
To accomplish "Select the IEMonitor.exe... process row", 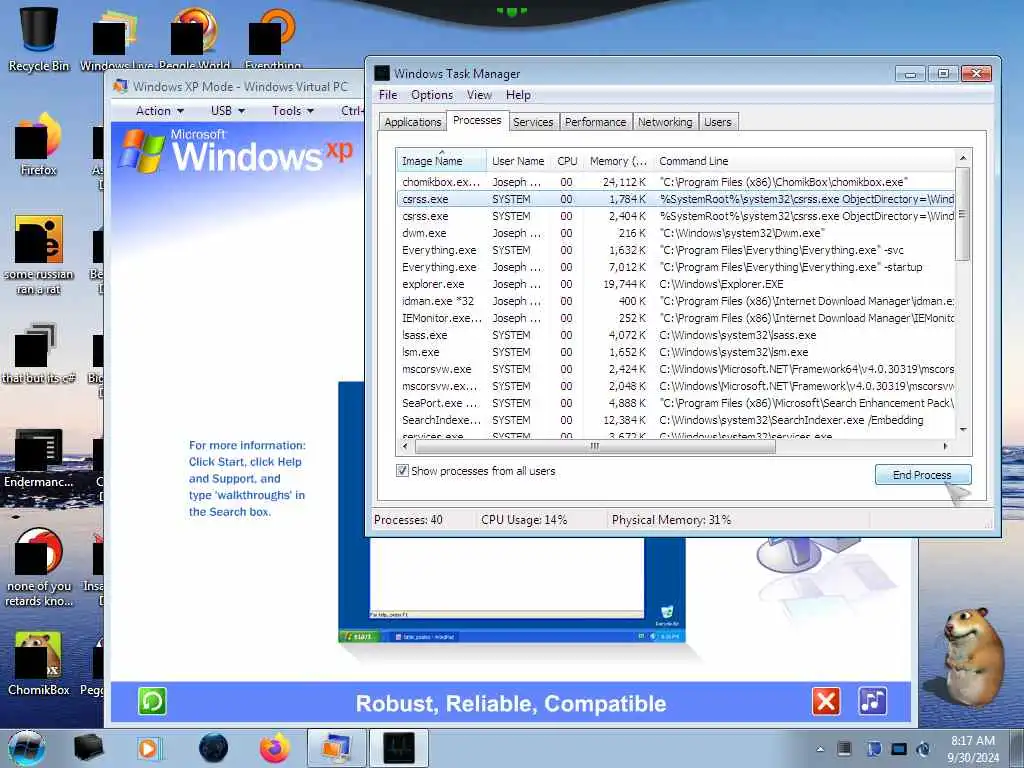I will 676,317.
